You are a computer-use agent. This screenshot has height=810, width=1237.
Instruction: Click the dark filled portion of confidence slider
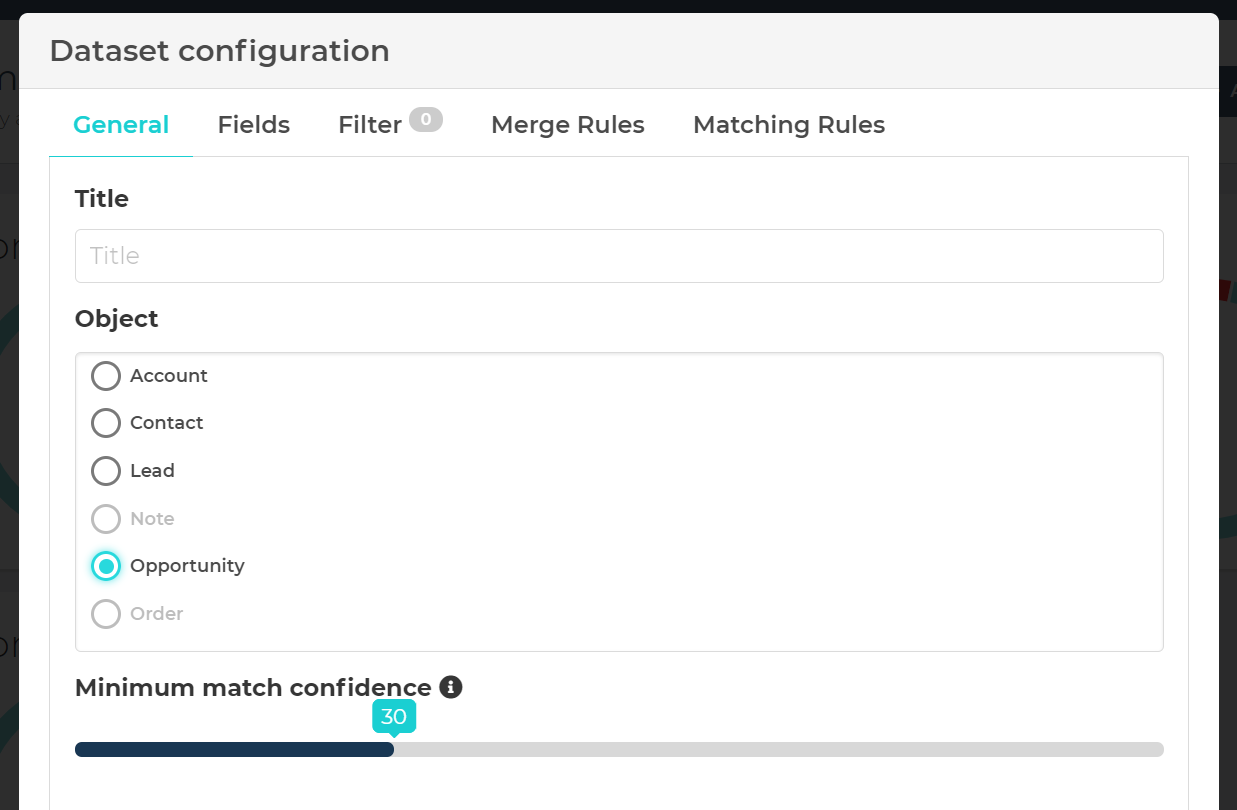point(233,749)
